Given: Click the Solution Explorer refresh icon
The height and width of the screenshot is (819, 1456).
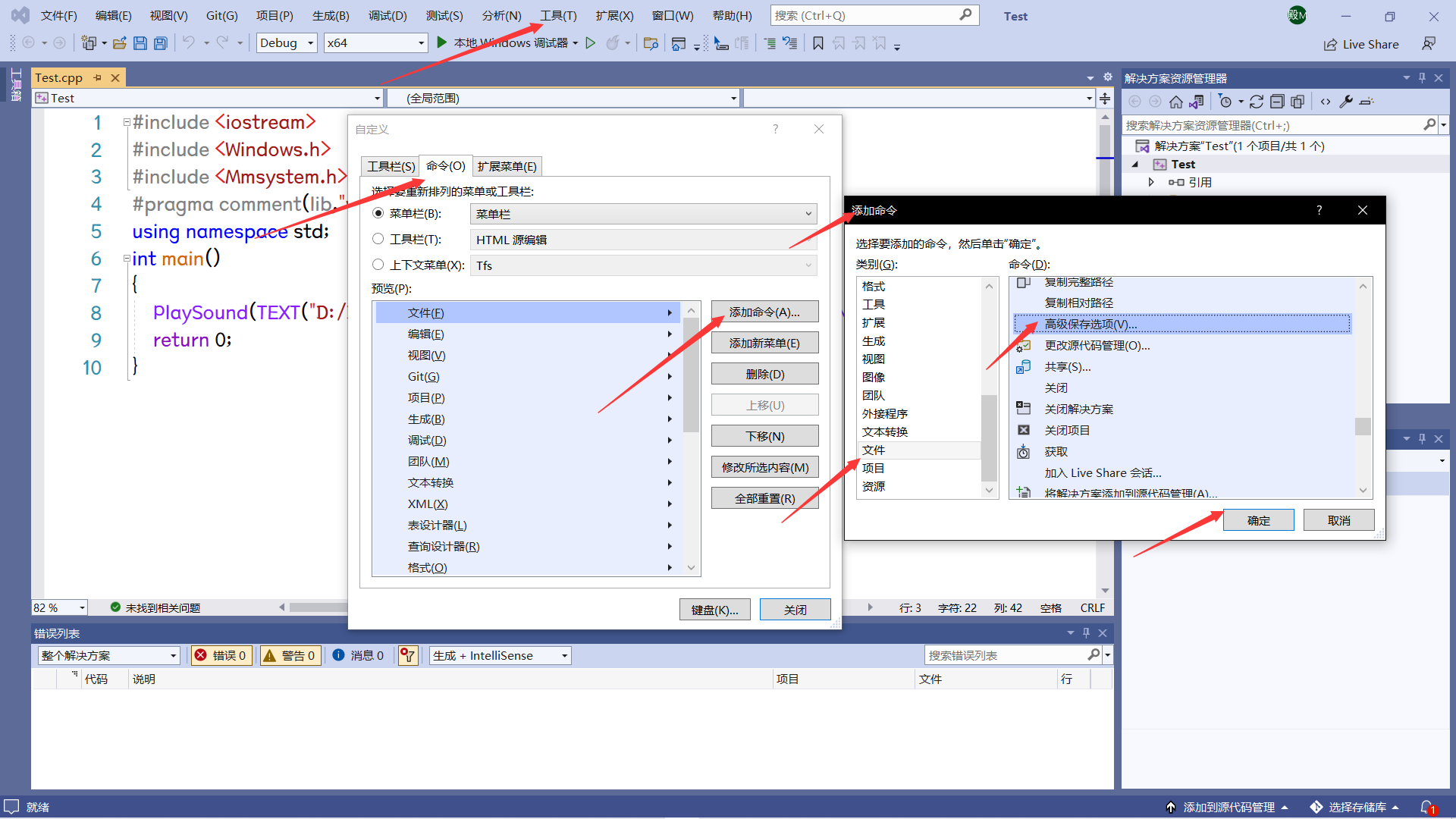Looking at the screenshot, I should point(1256,102).
